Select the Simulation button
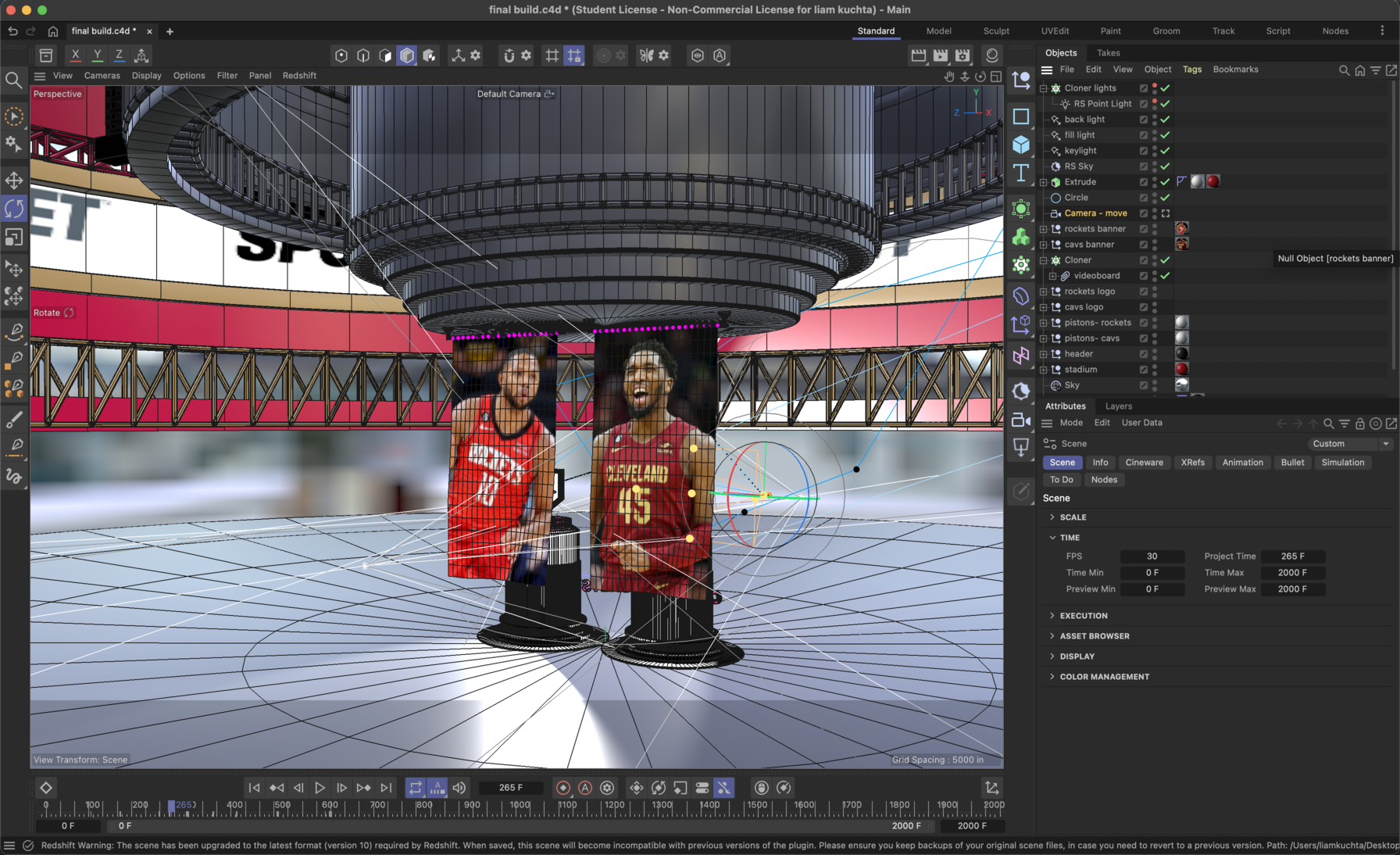Image resolution: width=1400 pixels, height=855 pixels. [1342, 463]
